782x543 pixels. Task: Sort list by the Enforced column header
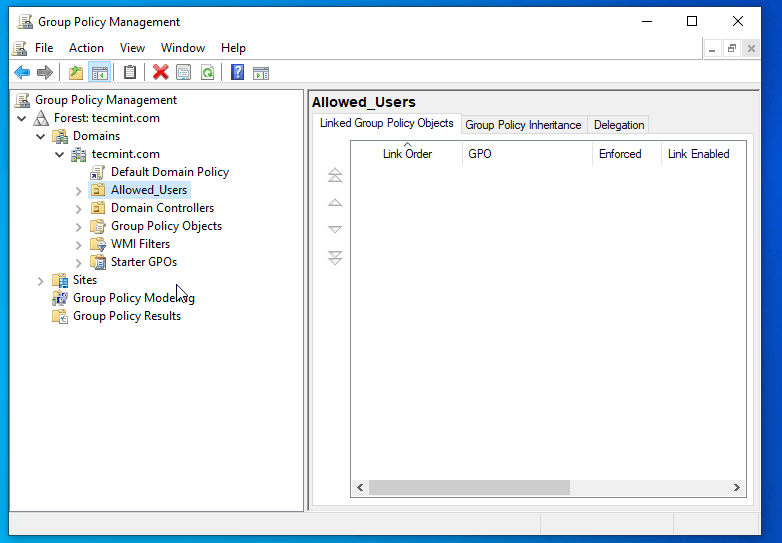click(x=620, y=154)
